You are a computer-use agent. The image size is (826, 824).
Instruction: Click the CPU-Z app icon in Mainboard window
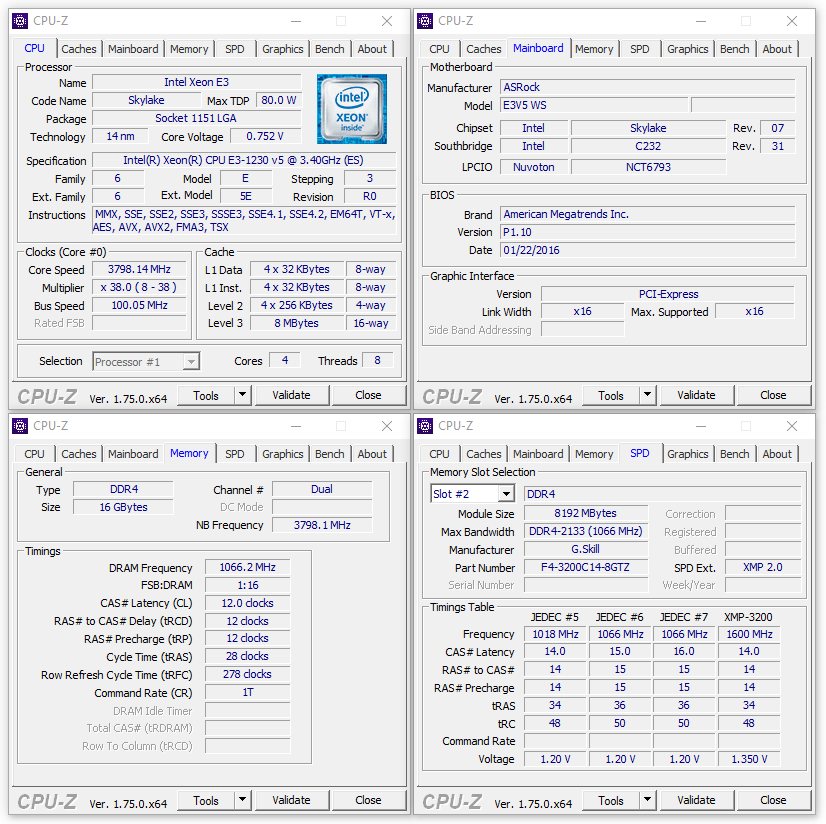pyautogui.click(x=425, y=21)
